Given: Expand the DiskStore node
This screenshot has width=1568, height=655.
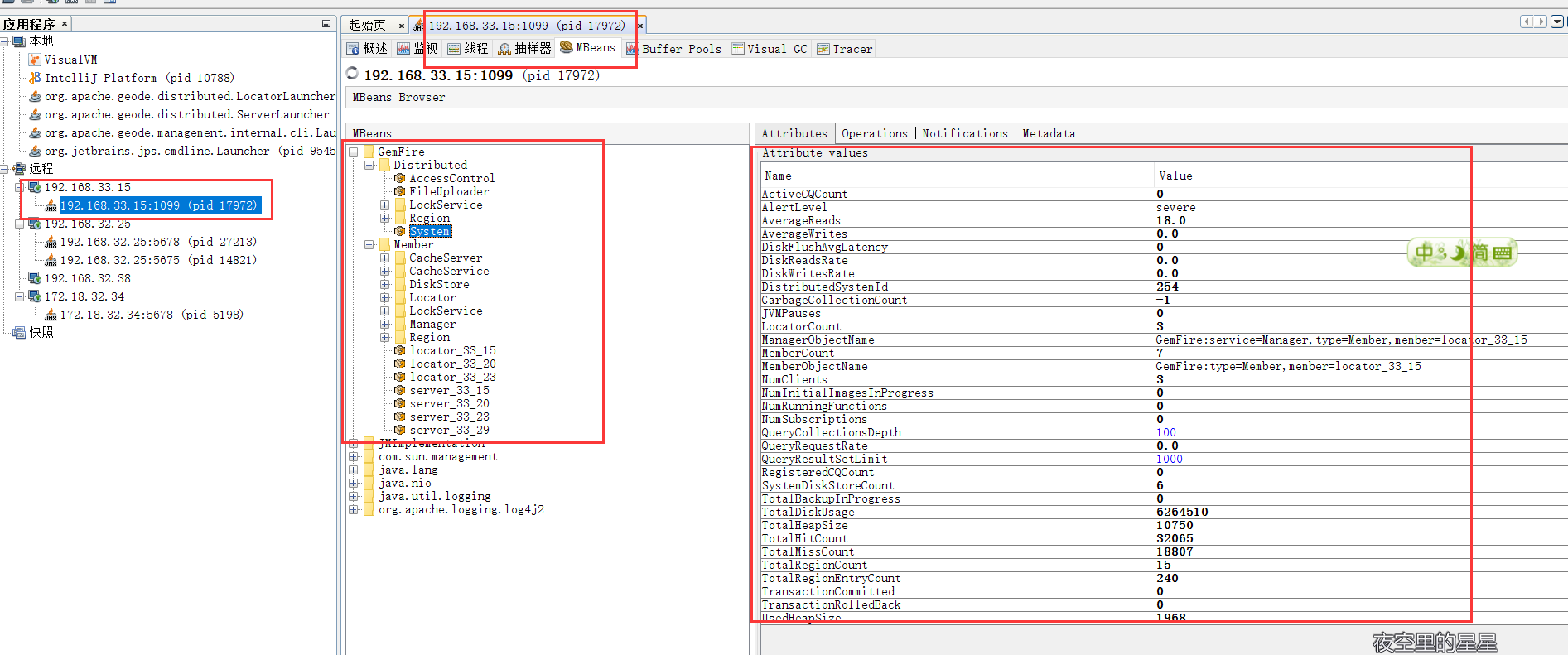Looking at the screenshot, I should click(385, 284).
